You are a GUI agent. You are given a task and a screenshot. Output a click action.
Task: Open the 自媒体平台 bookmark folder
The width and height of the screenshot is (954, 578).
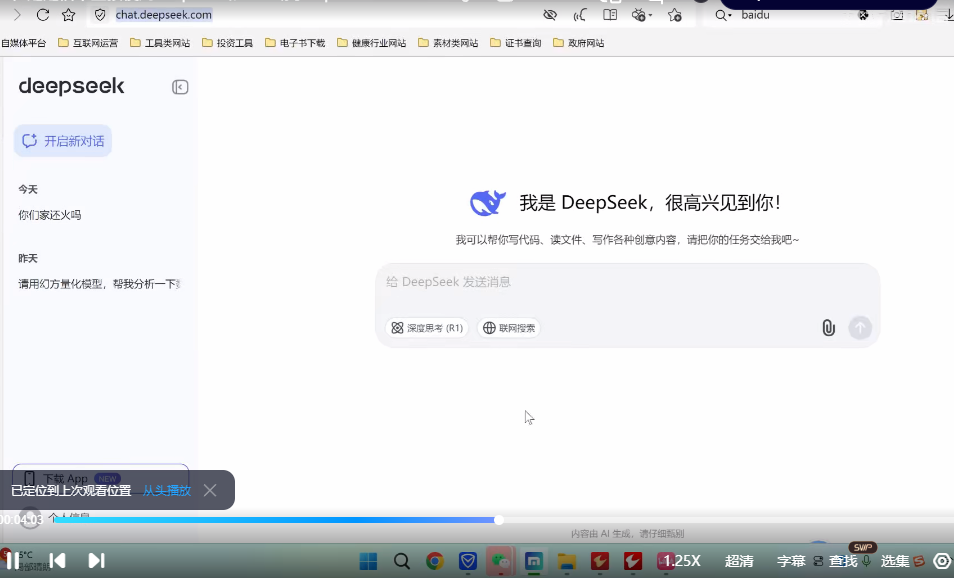tap(23, 43)
